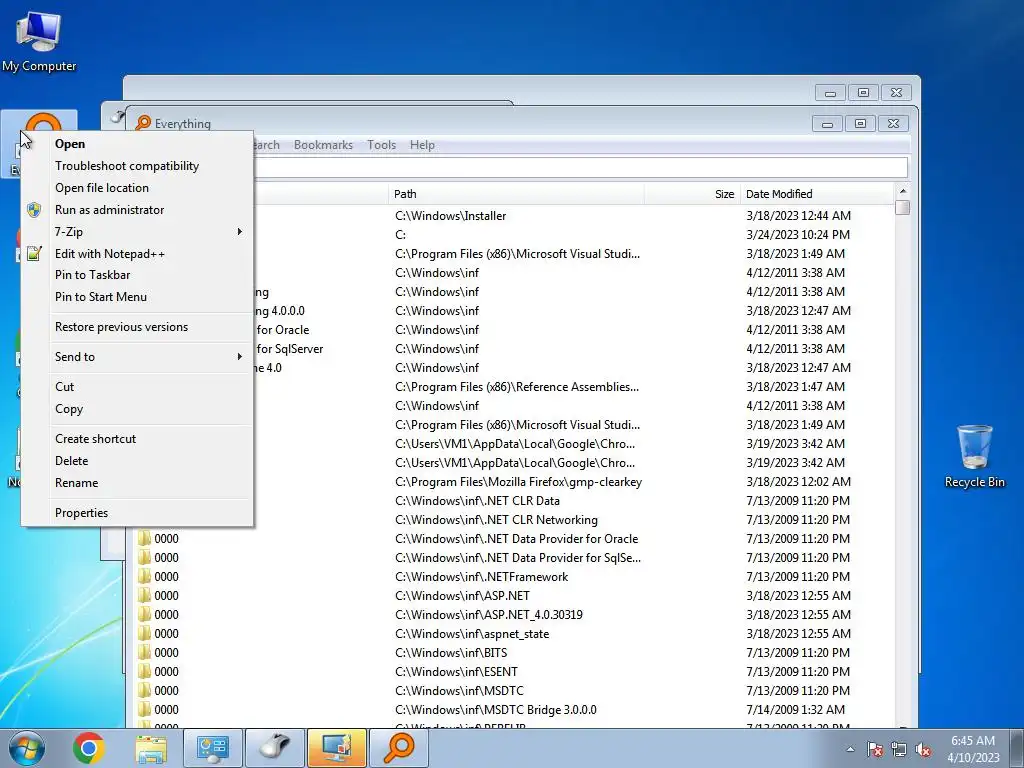Image resolution: width=1024 pixels, height=768 pixels.
Task: Sort results by the Size column
Action: 692,194
